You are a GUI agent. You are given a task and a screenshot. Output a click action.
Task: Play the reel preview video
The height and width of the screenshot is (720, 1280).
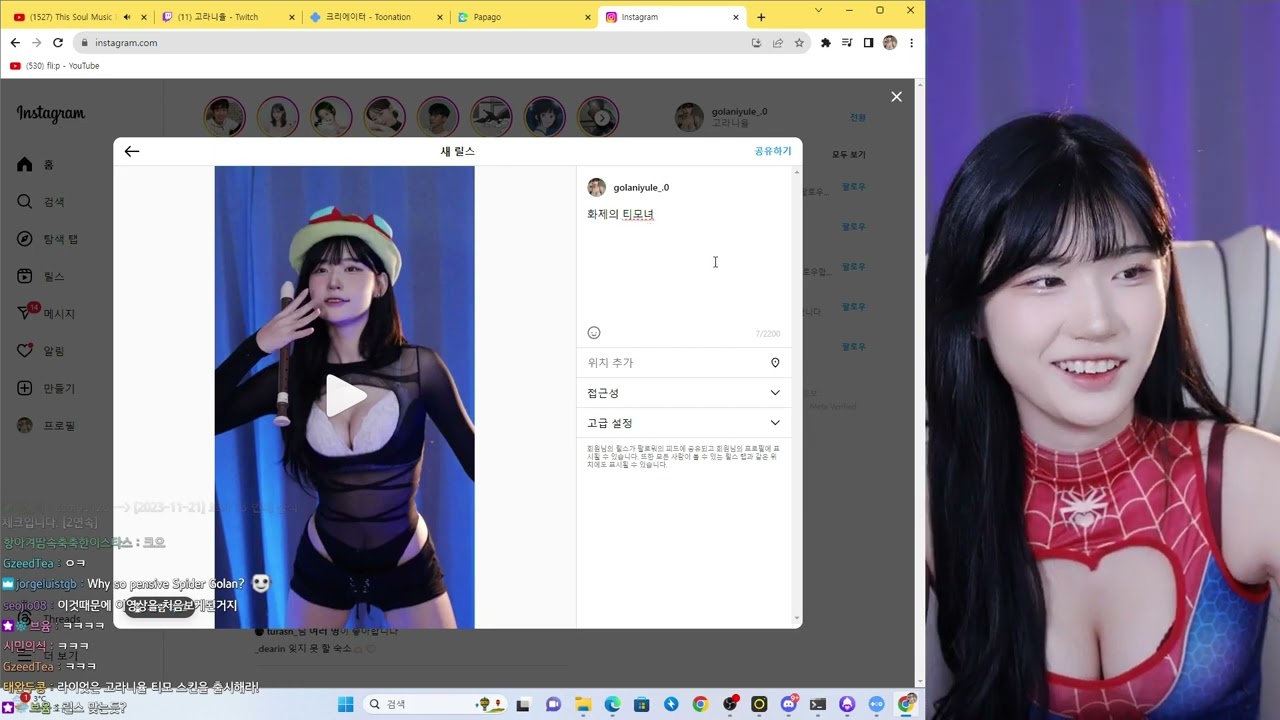345,396
